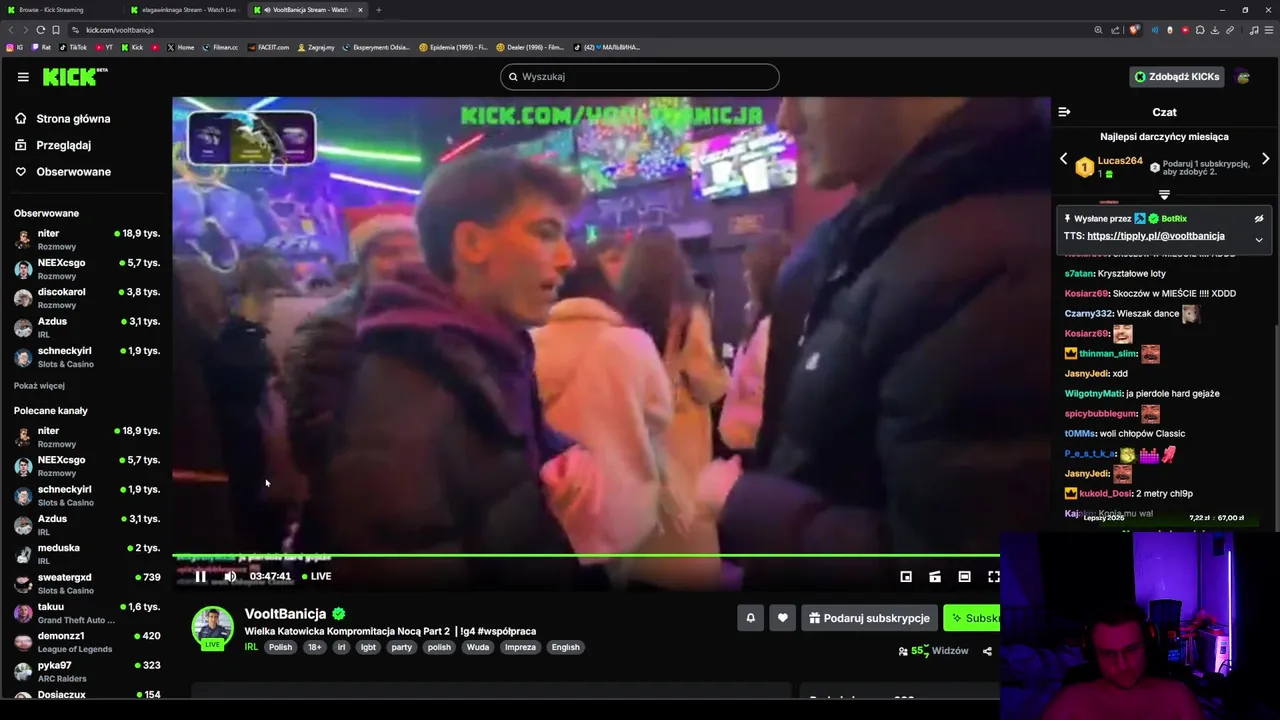
Task: Select the party tag
Action: (401, 647)
